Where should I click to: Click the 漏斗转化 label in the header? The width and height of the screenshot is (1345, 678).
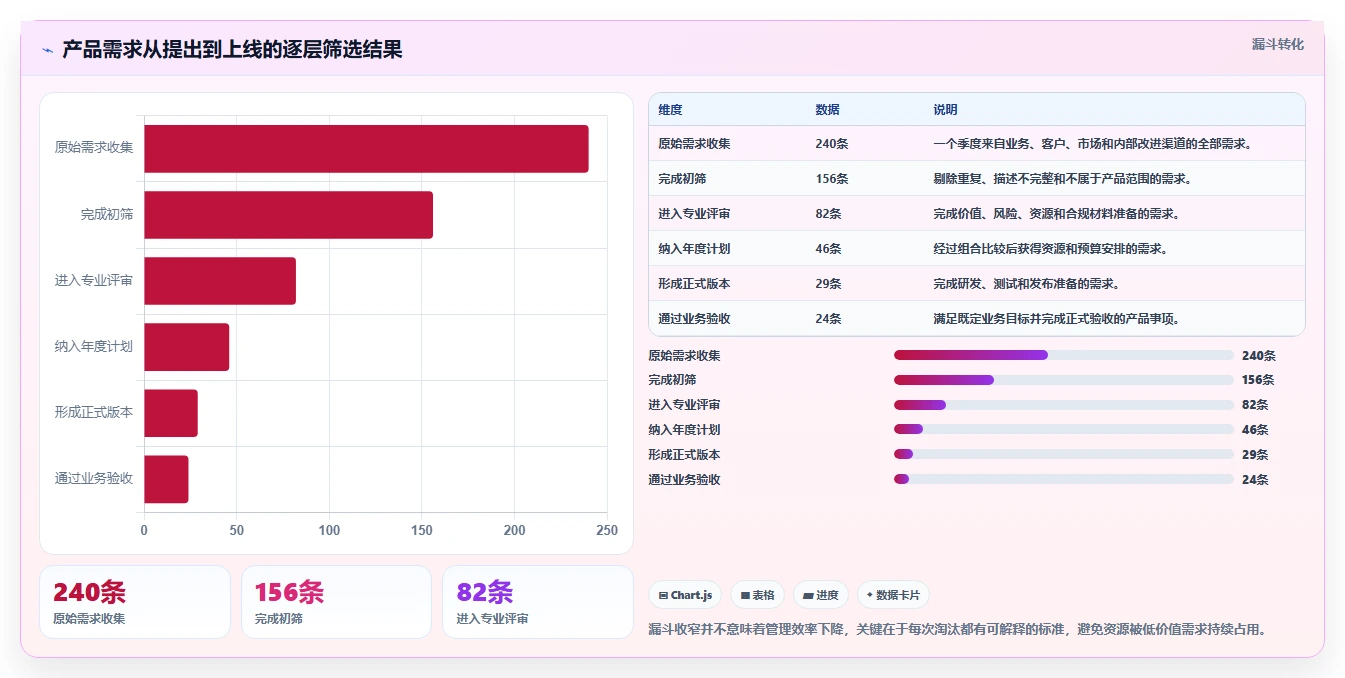[1278, 44]
